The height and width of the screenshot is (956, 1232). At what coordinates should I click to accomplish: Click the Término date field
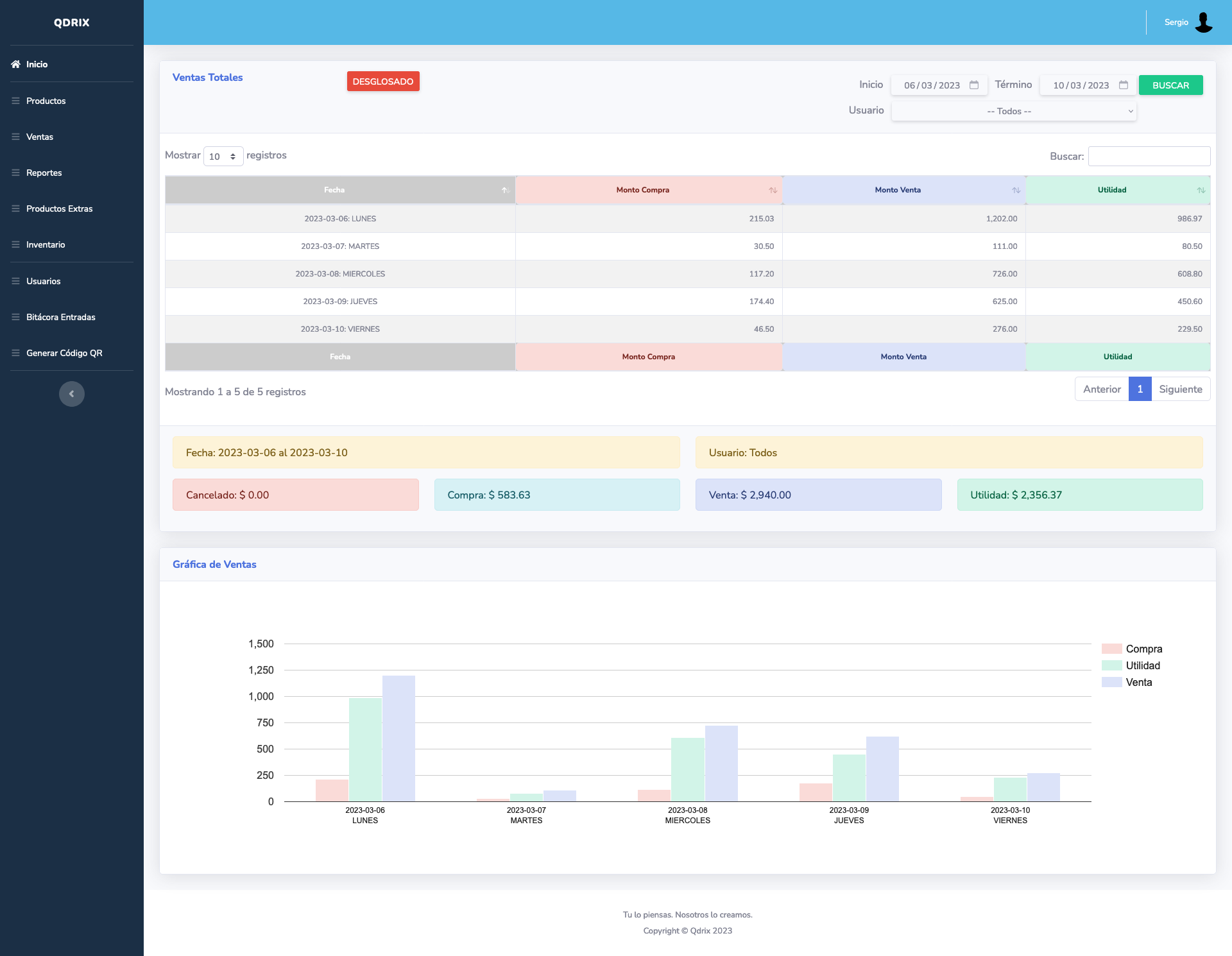[1088, 85]
